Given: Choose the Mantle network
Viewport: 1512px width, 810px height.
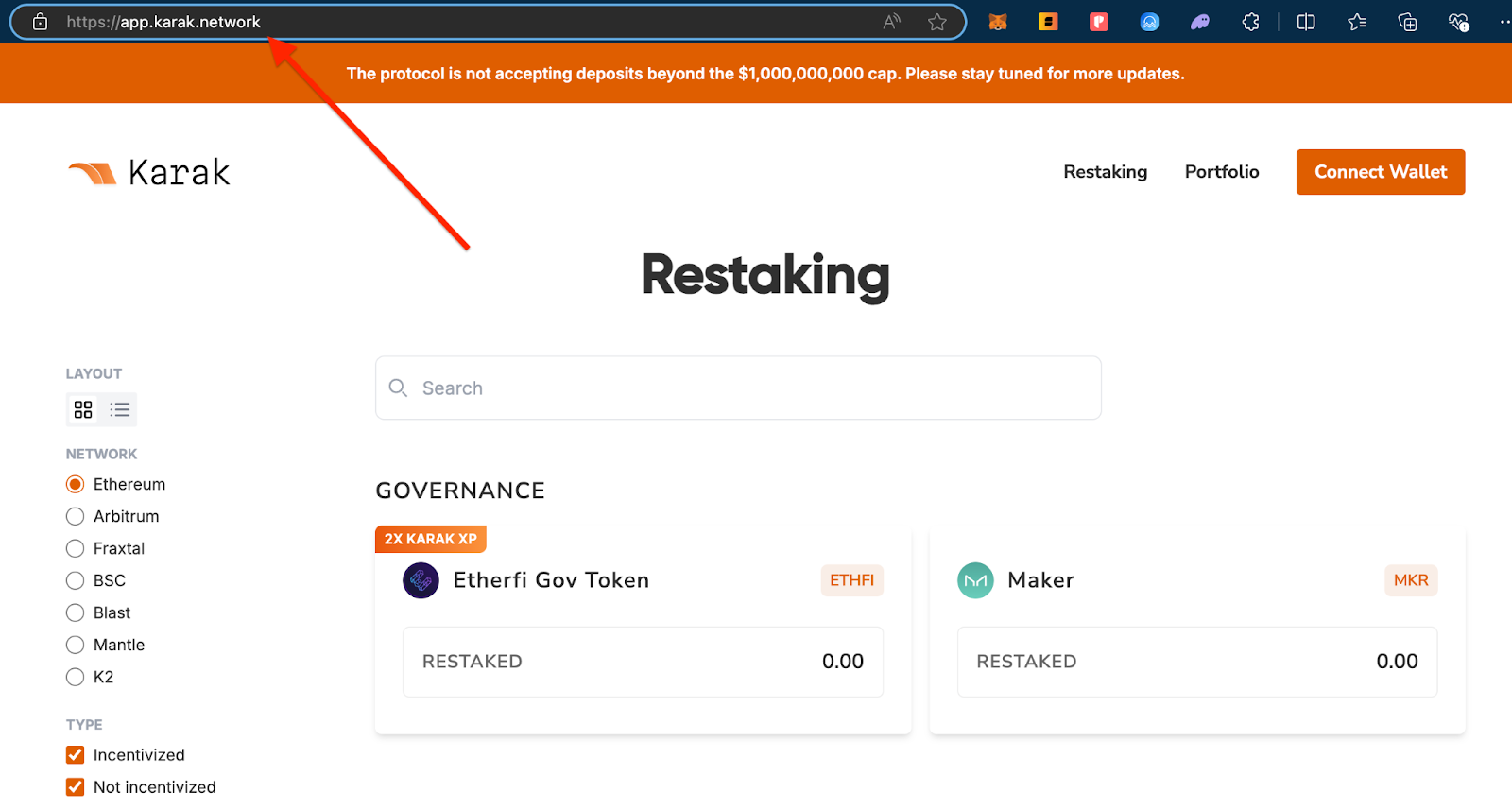Looking at the screenshot, I should 76,645.
